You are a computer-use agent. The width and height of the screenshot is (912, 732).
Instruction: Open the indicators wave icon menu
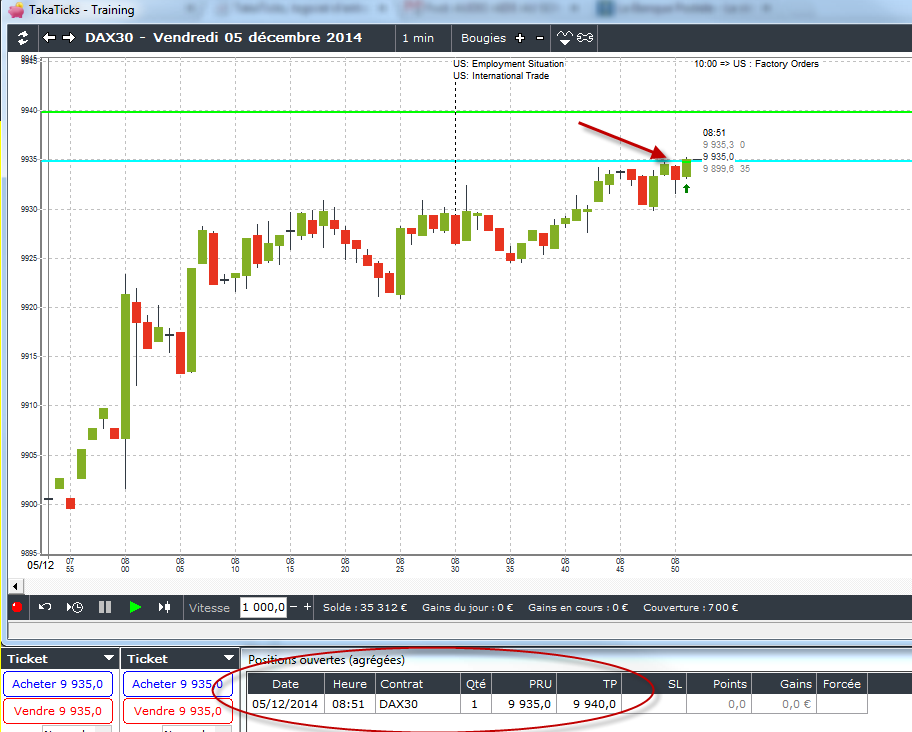coord(564,38)
